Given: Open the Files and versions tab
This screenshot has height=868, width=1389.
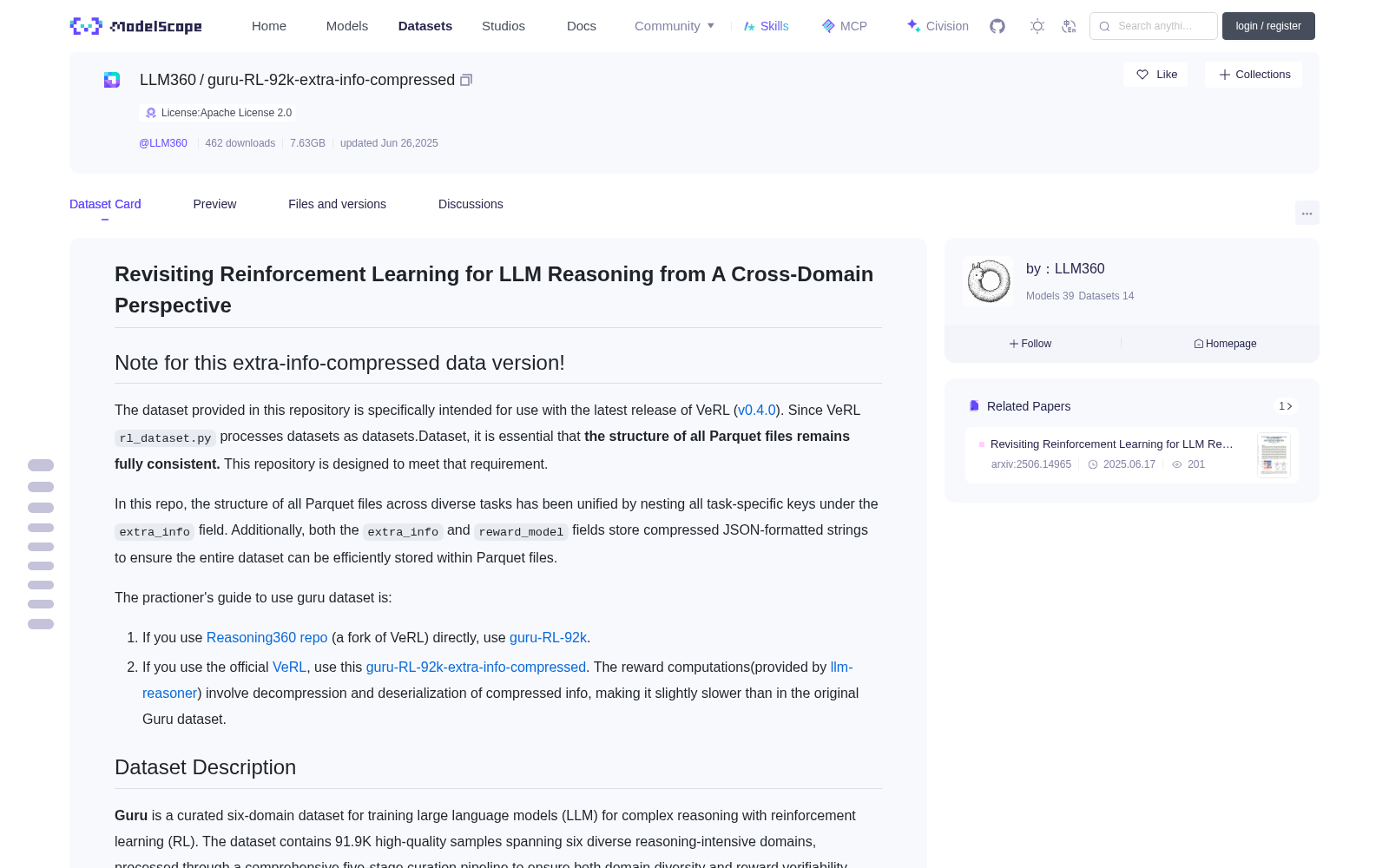Looking at the screenshot, I should [337, 204].
